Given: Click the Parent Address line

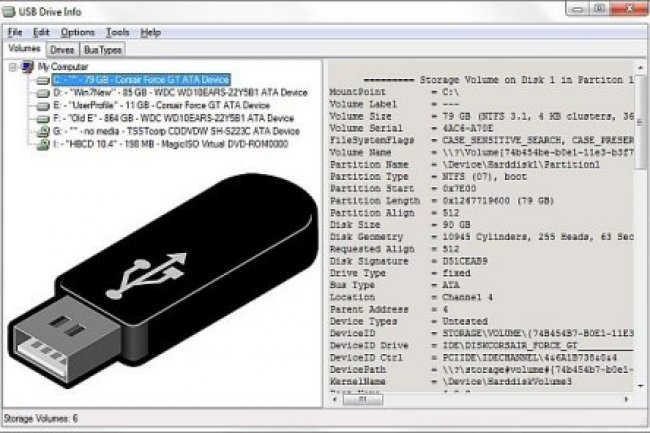Looking at the screenshot, I should click(x=389, y=310).
